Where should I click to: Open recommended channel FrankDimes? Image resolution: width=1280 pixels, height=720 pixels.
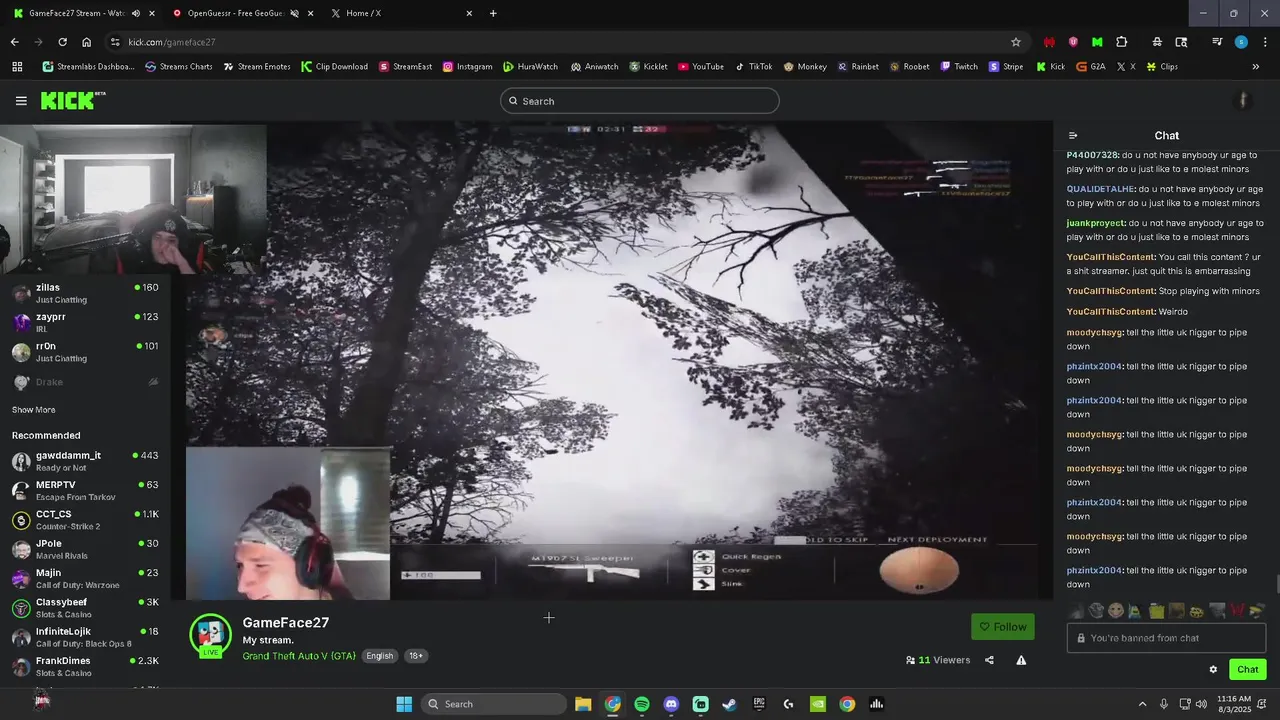point(85,666)
